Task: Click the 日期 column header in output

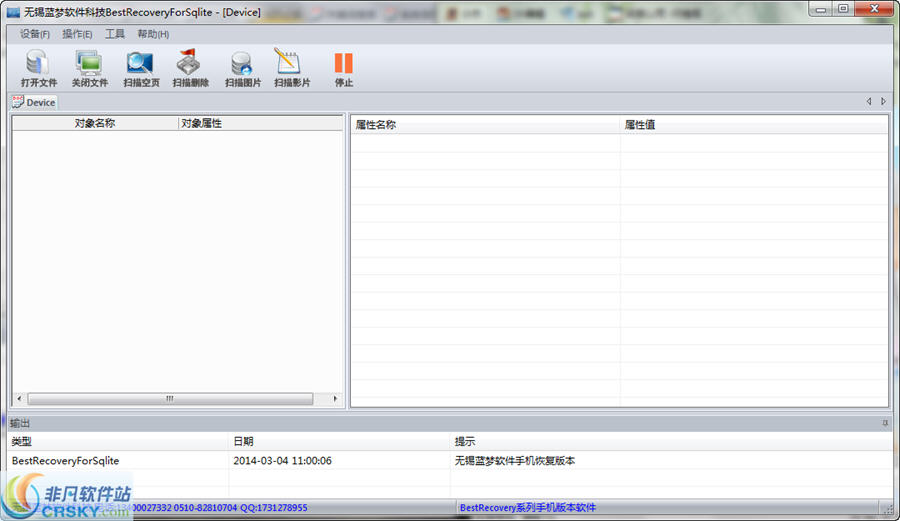Action: pyautogui.click(x=339, y=441)
